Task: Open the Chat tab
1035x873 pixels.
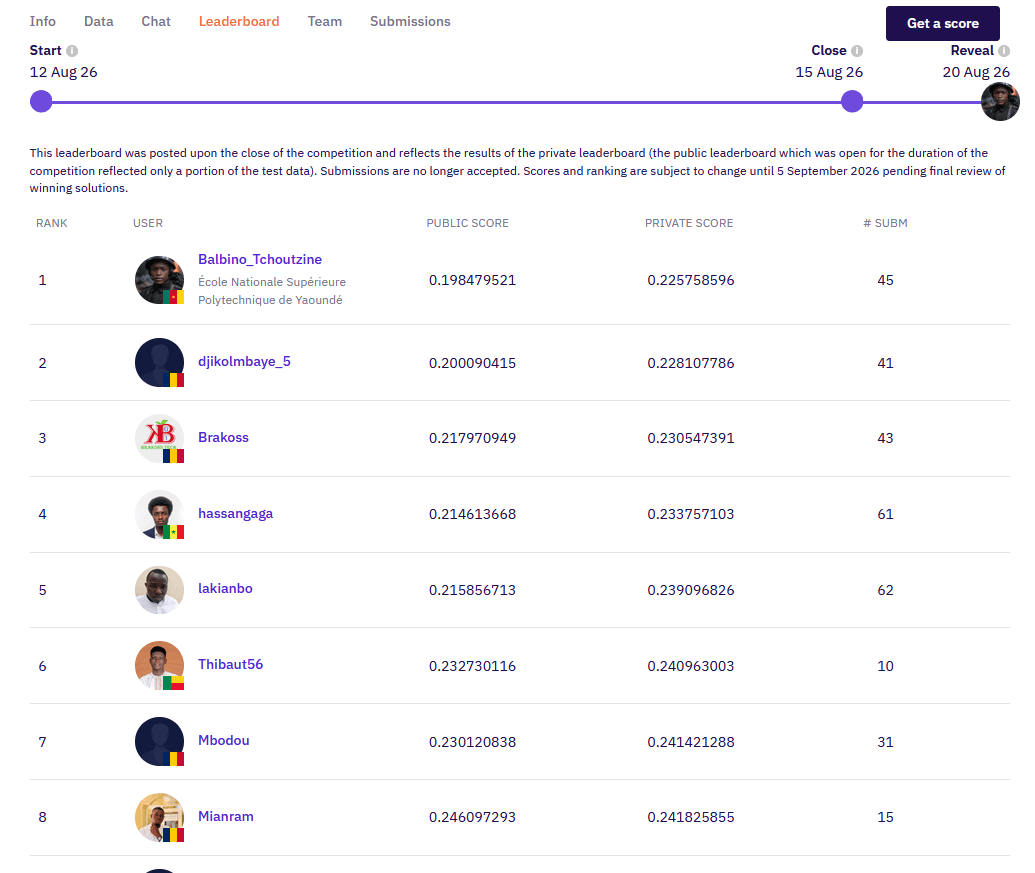Action: pyautogui.click(x=156, y=21)
